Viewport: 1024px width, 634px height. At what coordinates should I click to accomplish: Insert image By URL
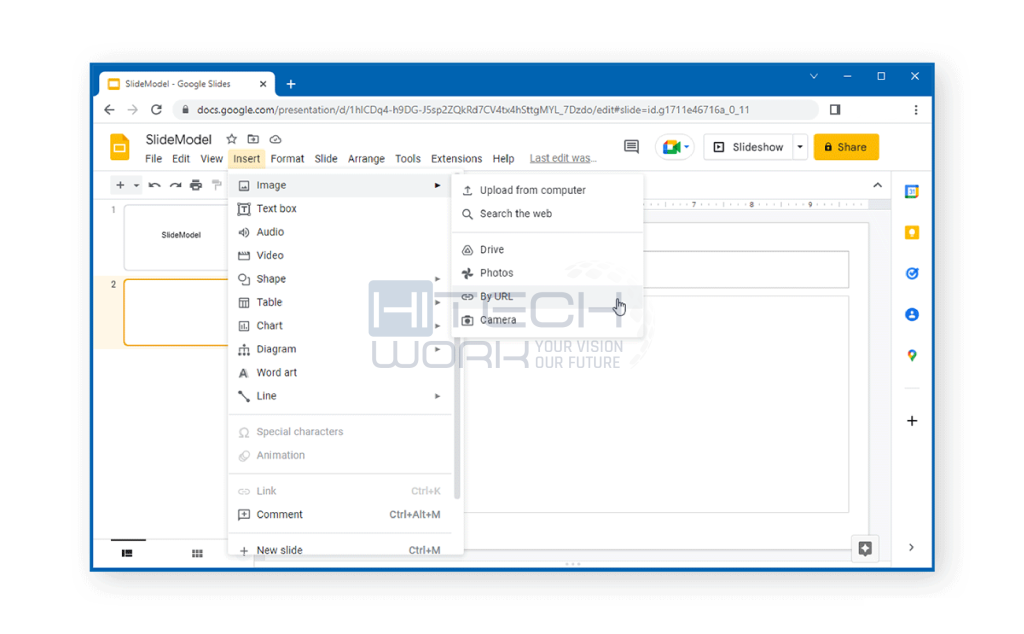click(547, 296)
